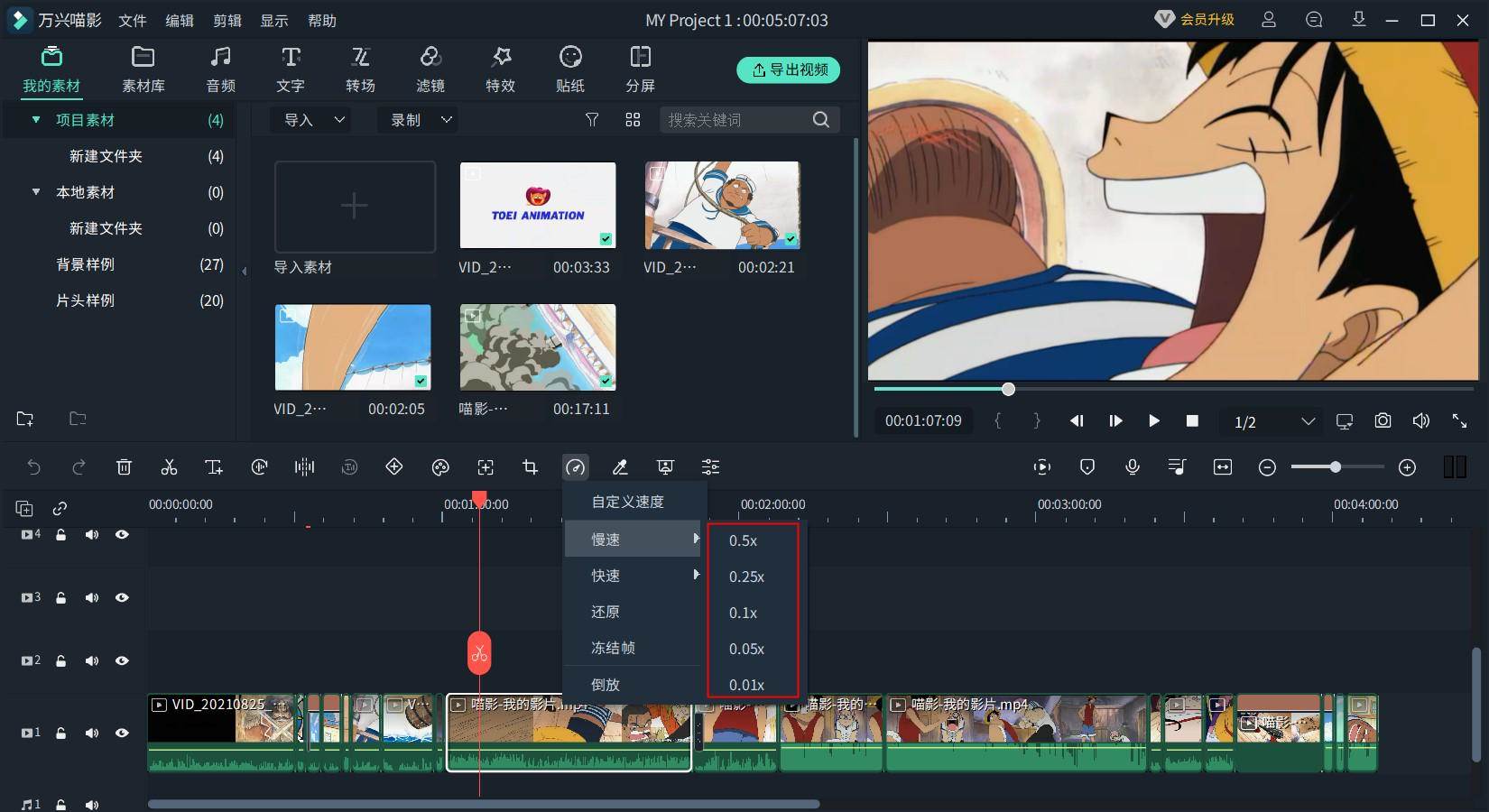Open the 文件 menu
The height and width of the screenshot is (812, 1489).
coord(133,20)
